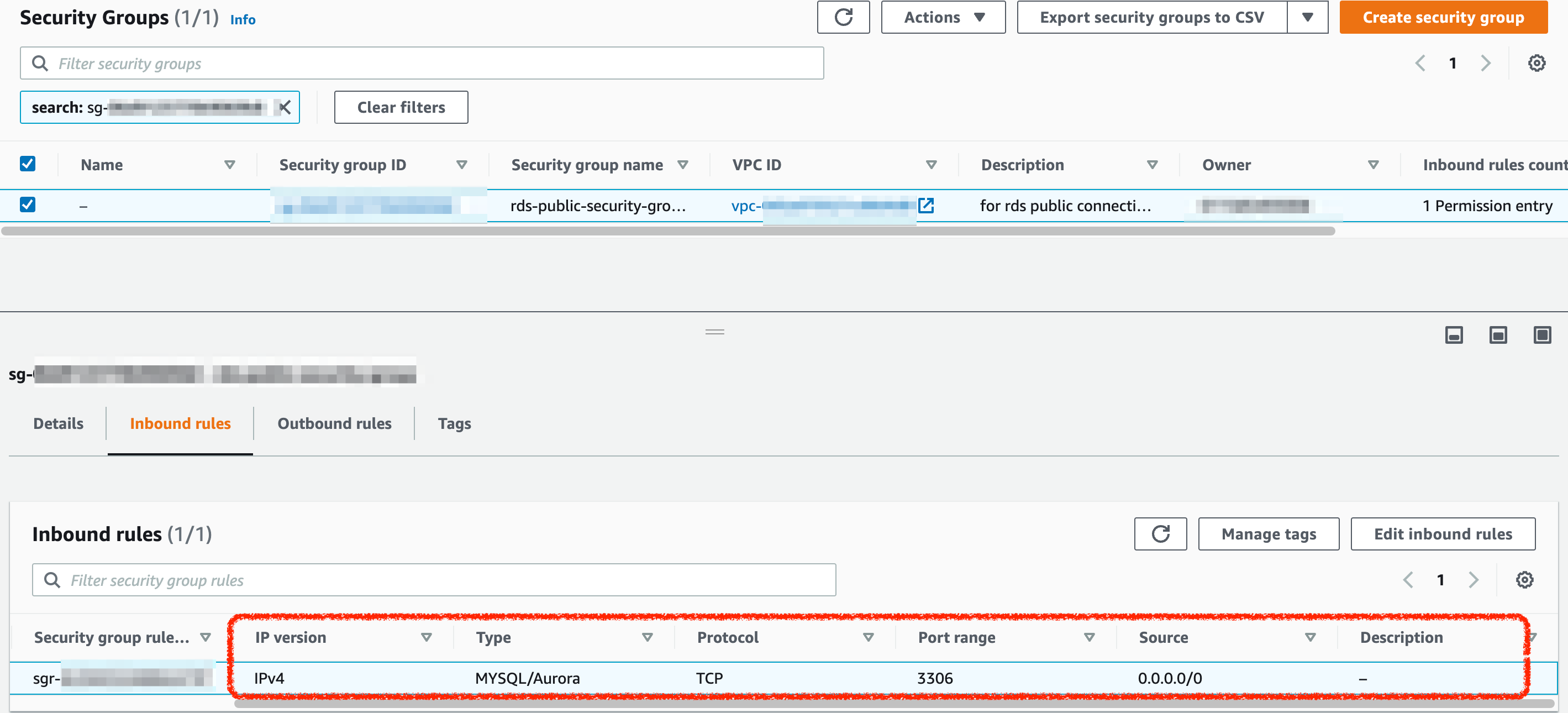Image resolution: width=1568 pixels, height=713 pixels.
Task: Open VPC link external icon
Action: 926,206
